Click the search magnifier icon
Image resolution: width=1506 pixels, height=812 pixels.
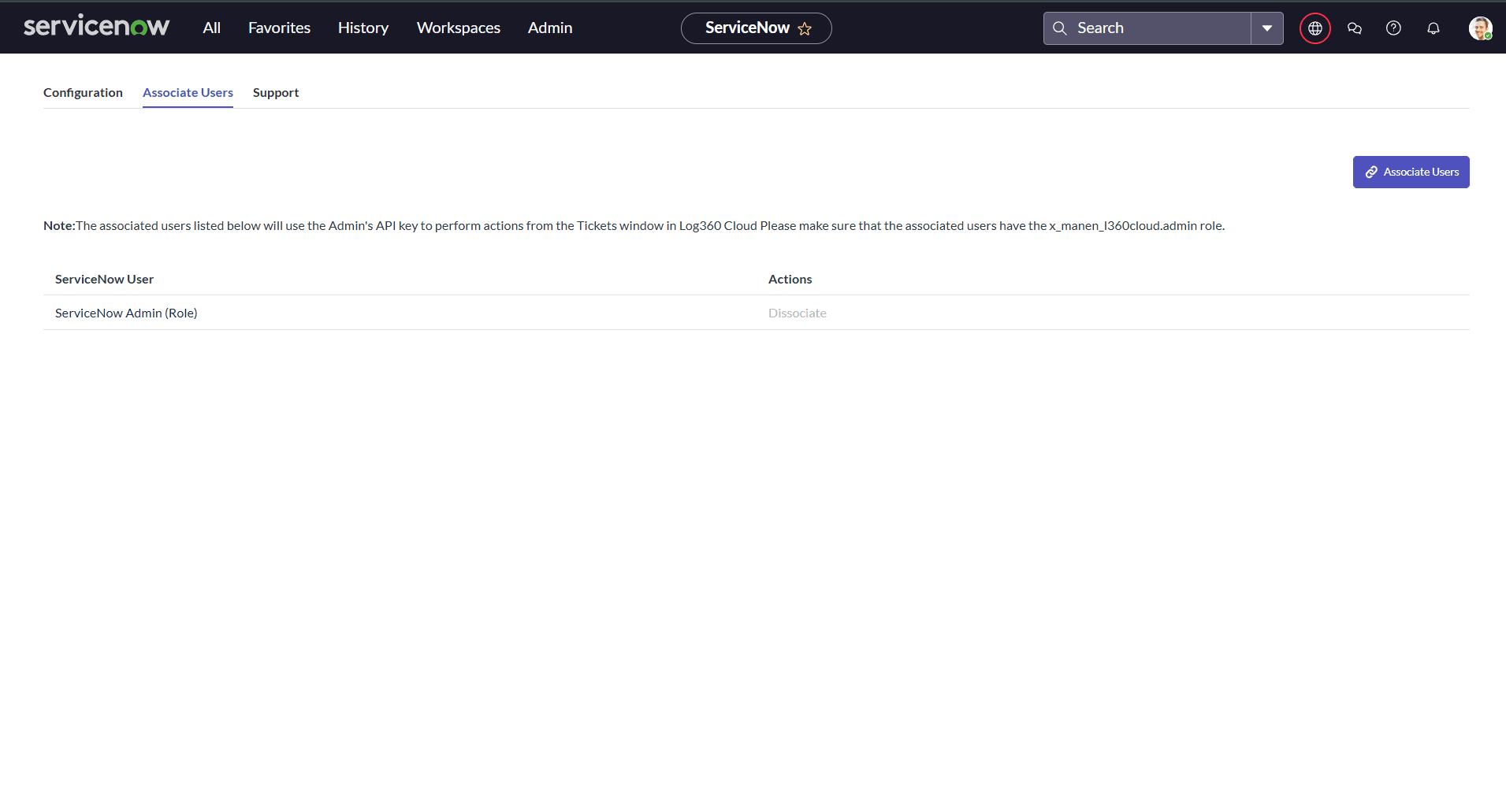[x=1060, y=28]
